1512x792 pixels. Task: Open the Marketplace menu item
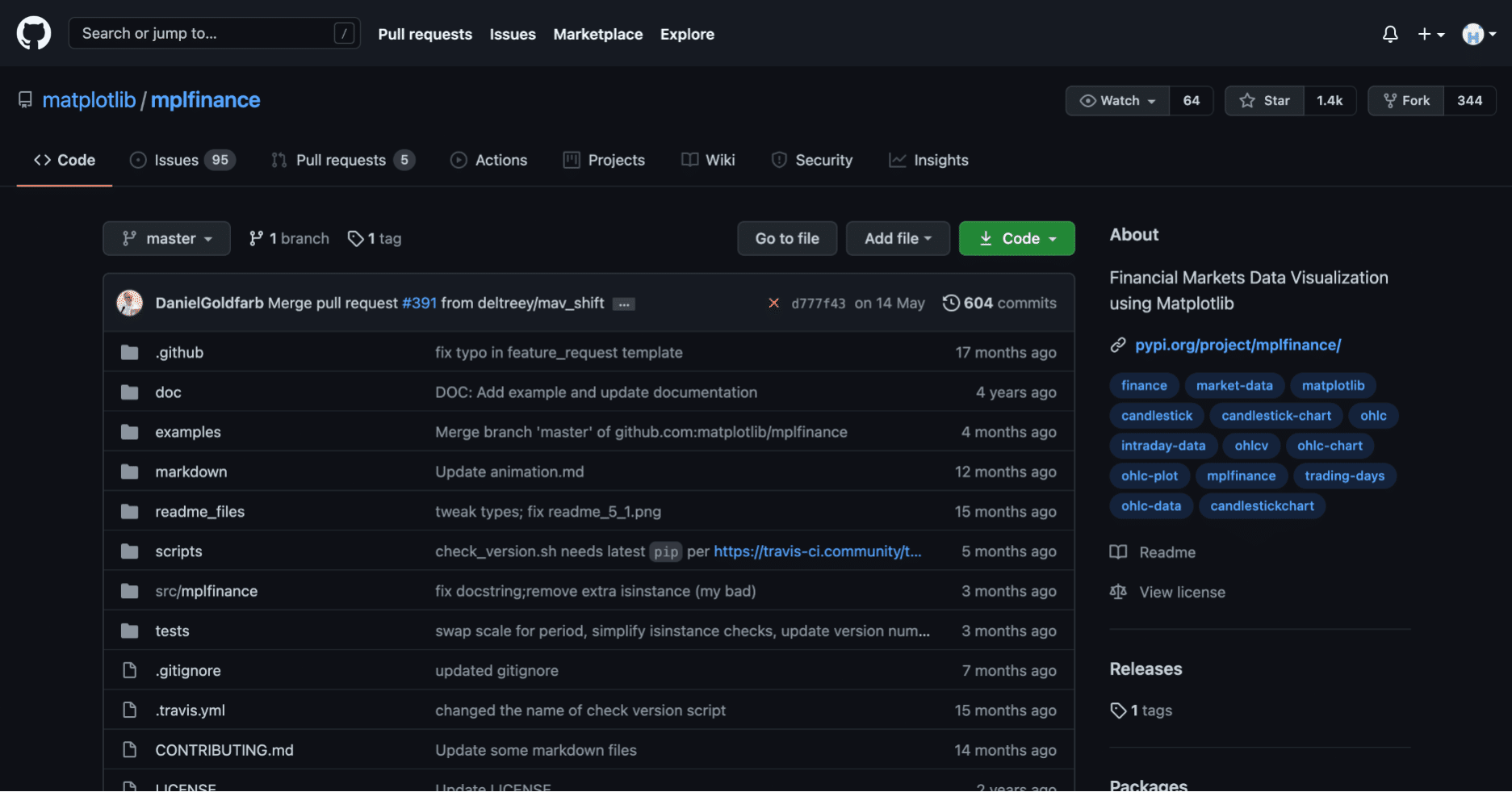(597, 34)
